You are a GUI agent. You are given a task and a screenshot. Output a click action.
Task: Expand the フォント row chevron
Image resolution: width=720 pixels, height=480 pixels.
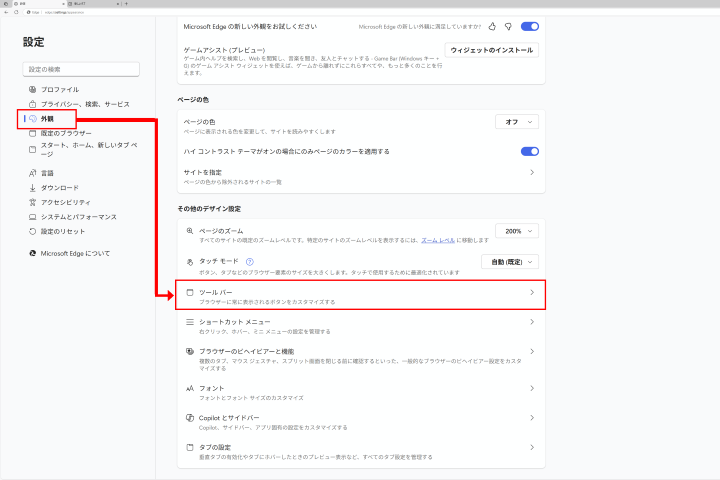pyautogui.click(x=532, y=388)
